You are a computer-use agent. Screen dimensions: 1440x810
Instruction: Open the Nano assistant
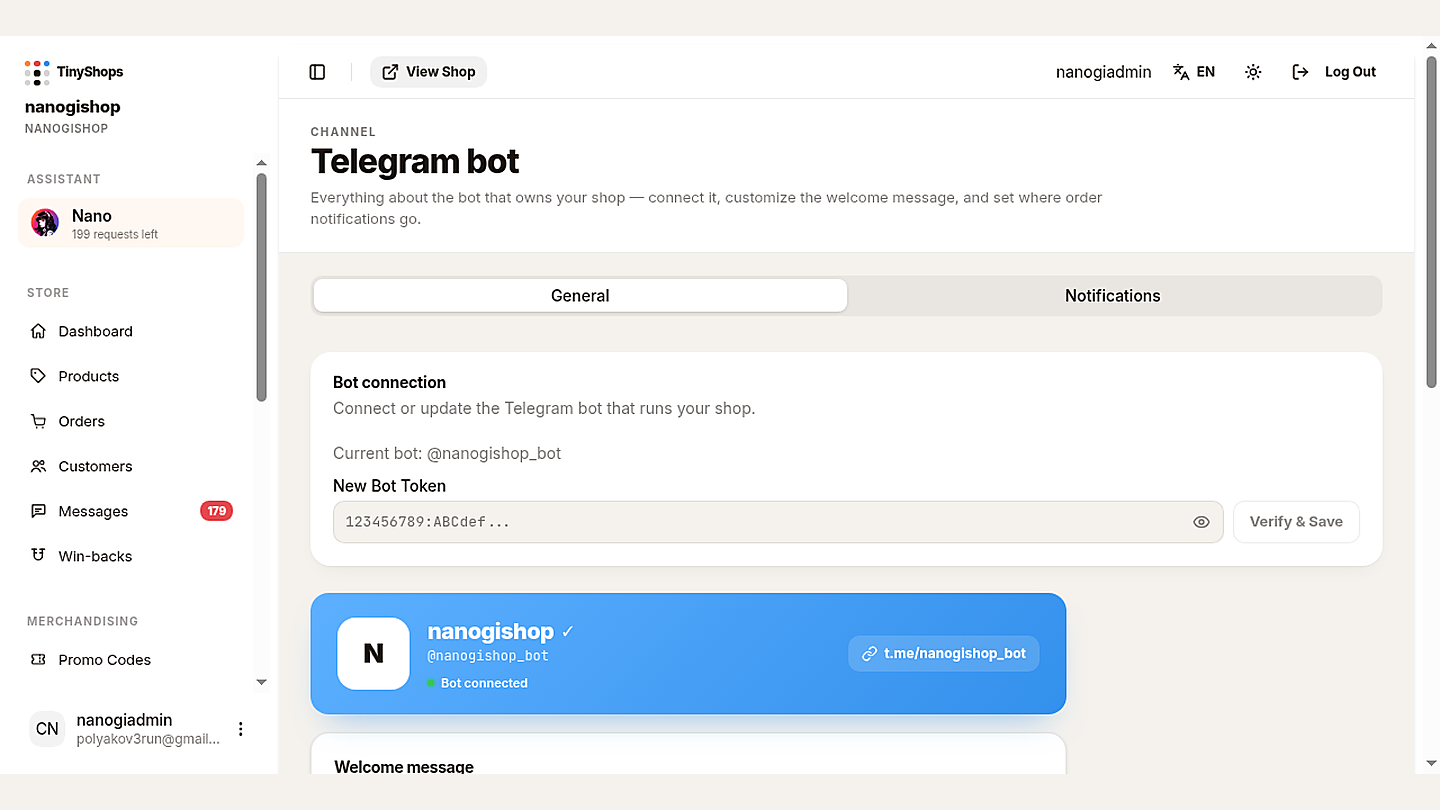(x=131, y=223)
